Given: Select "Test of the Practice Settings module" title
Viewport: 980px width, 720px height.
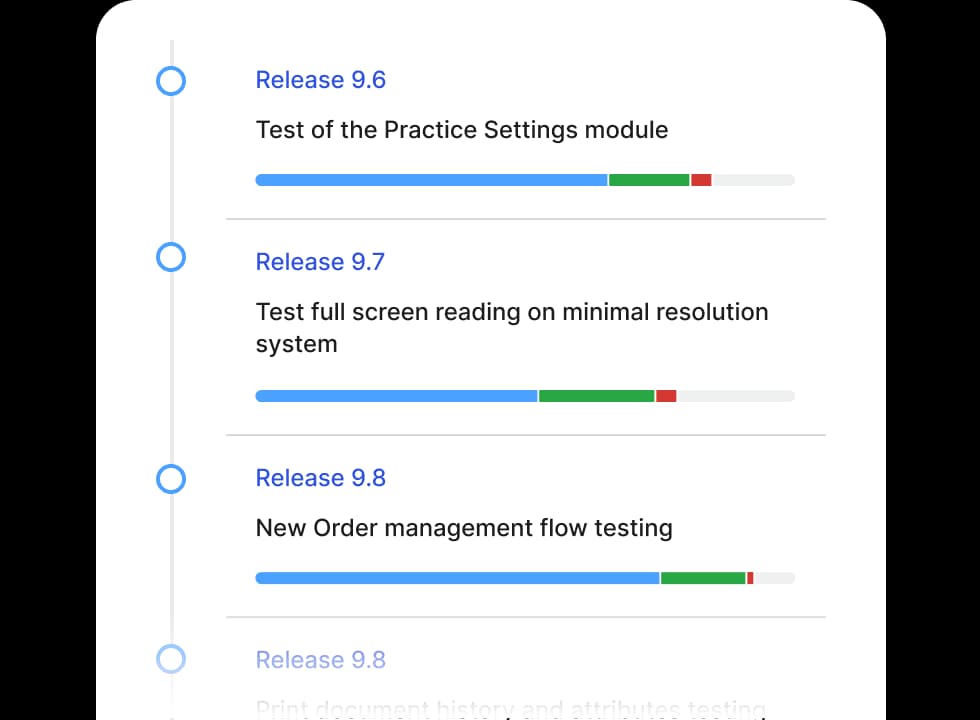Looking at the screenshot, I should click(x=461, y=130).
